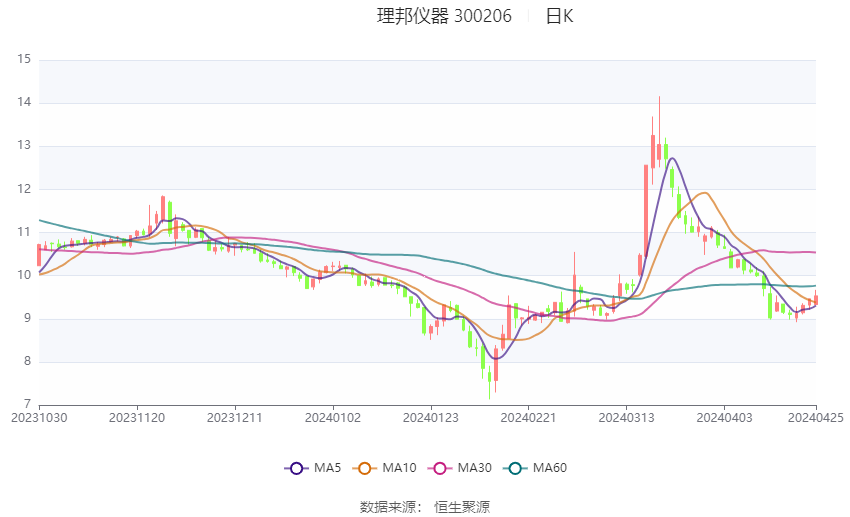Toggle the MA5 legend series

[x=313, y=468]
